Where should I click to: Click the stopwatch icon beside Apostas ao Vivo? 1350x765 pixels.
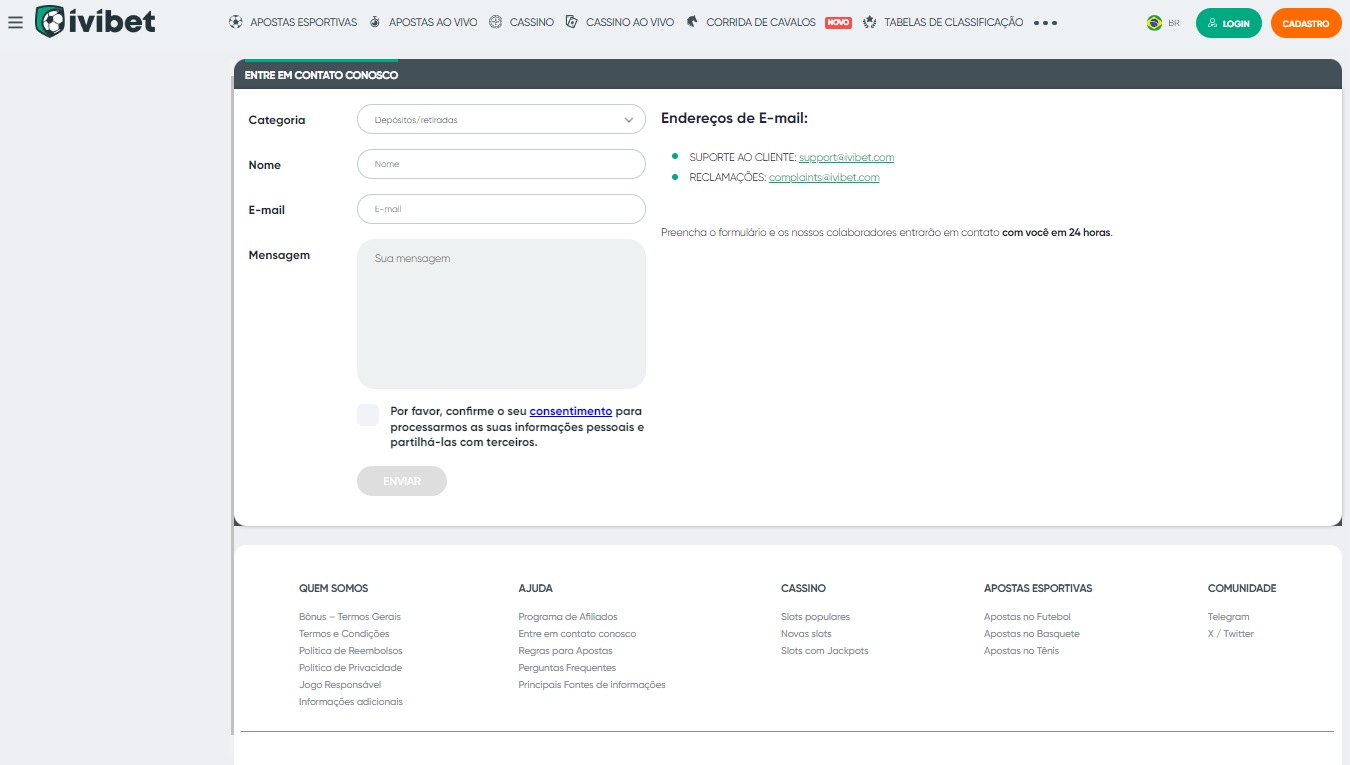[x=375, y=22]
